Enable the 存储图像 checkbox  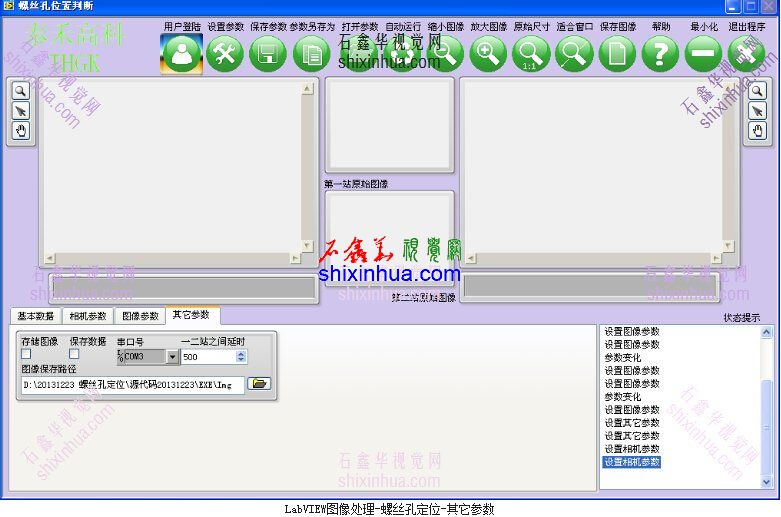click(27, 354)
